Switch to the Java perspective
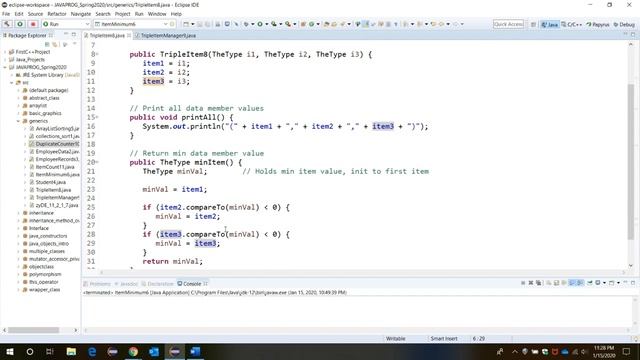 549,24
